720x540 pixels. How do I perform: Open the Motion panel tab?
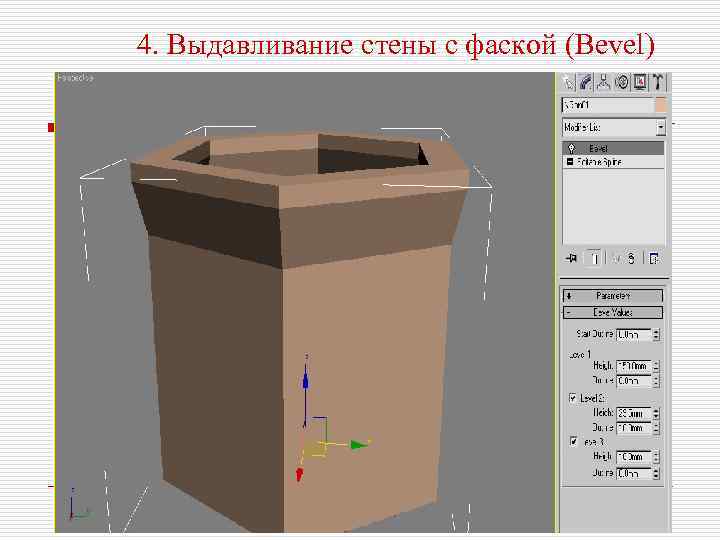tap(622, 83)
